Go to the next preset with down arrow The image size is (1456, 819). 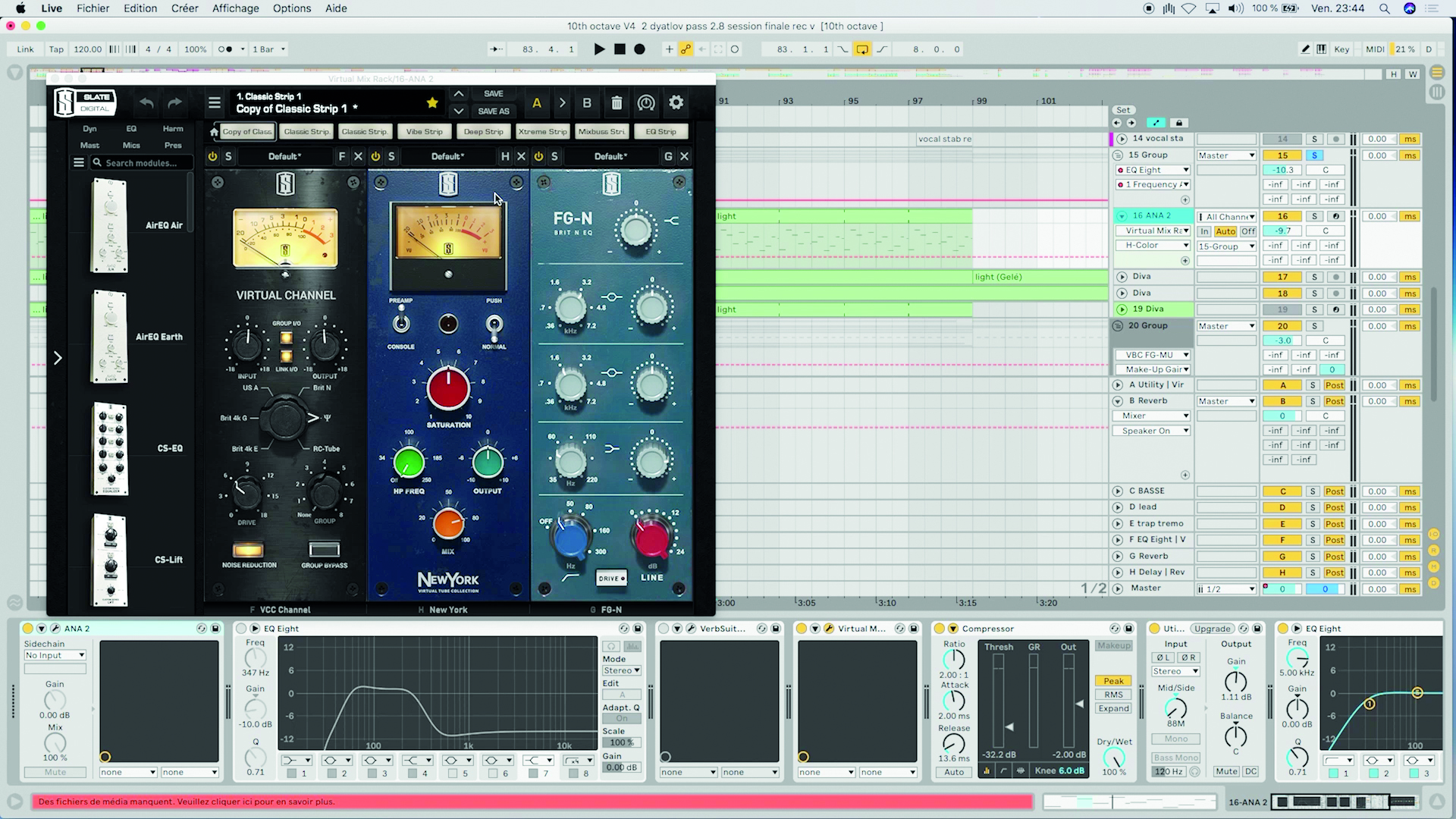(x=458, y=111)
